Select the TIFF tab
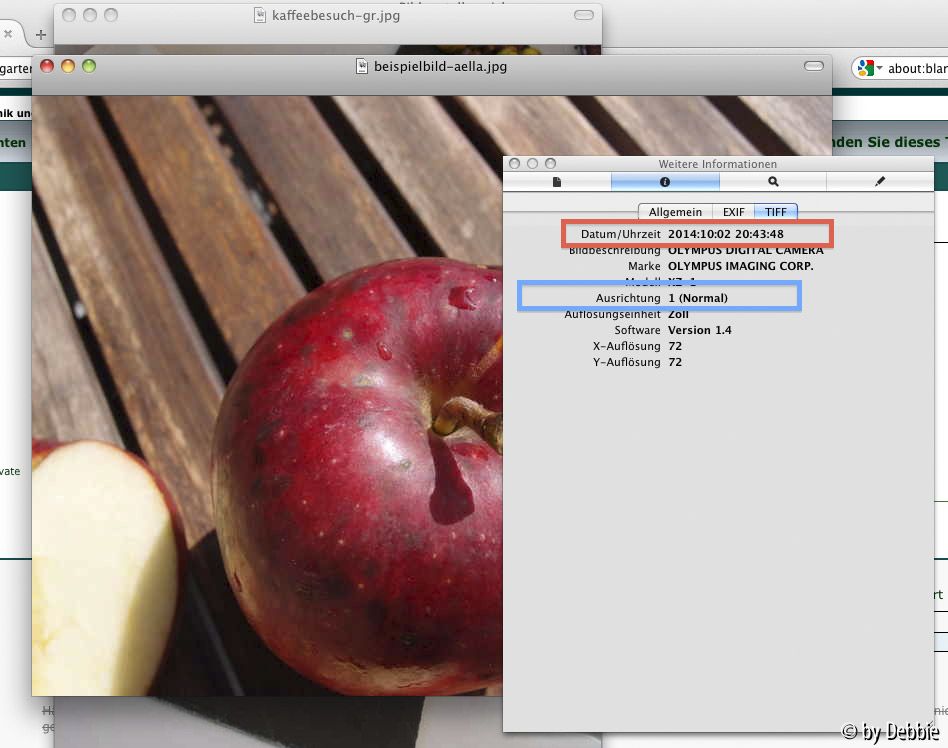948x748 pixels. (776, 212)
